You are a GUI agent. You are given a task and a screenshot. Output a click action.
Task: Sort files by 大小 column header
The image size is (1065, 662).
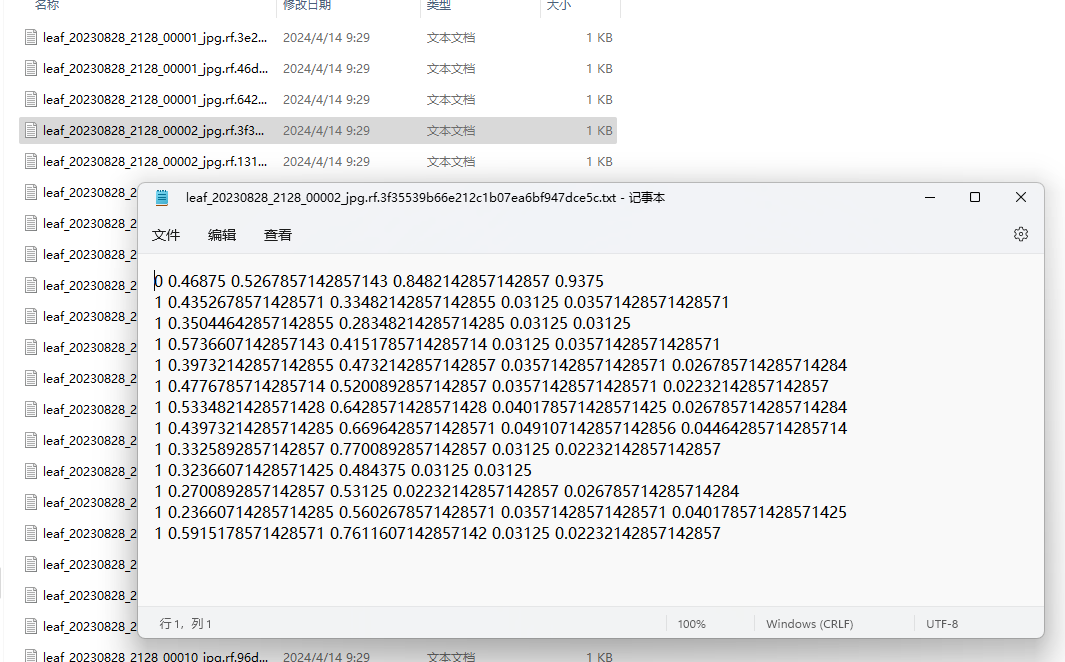tap(558, 6)
